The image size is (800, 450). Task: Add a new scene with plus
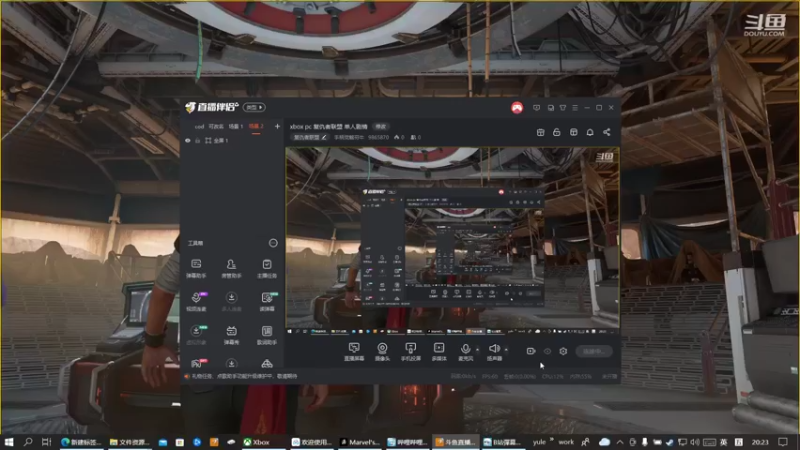(x=277, y=126)
